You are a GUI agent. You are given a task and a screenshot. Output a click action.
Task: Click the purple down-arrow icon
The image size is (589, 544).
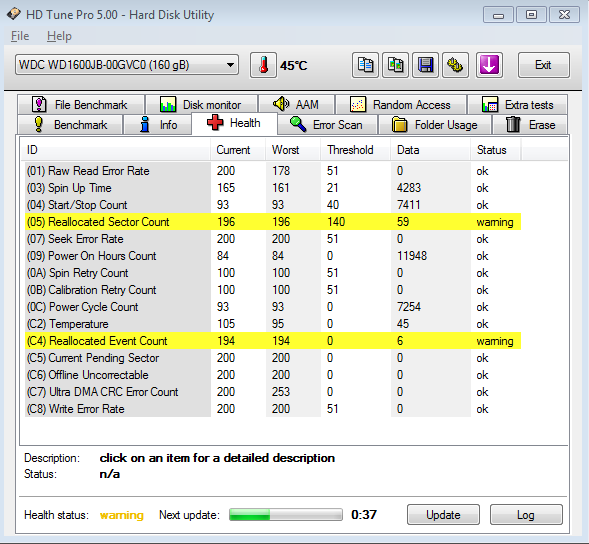(x=489, y=65)
